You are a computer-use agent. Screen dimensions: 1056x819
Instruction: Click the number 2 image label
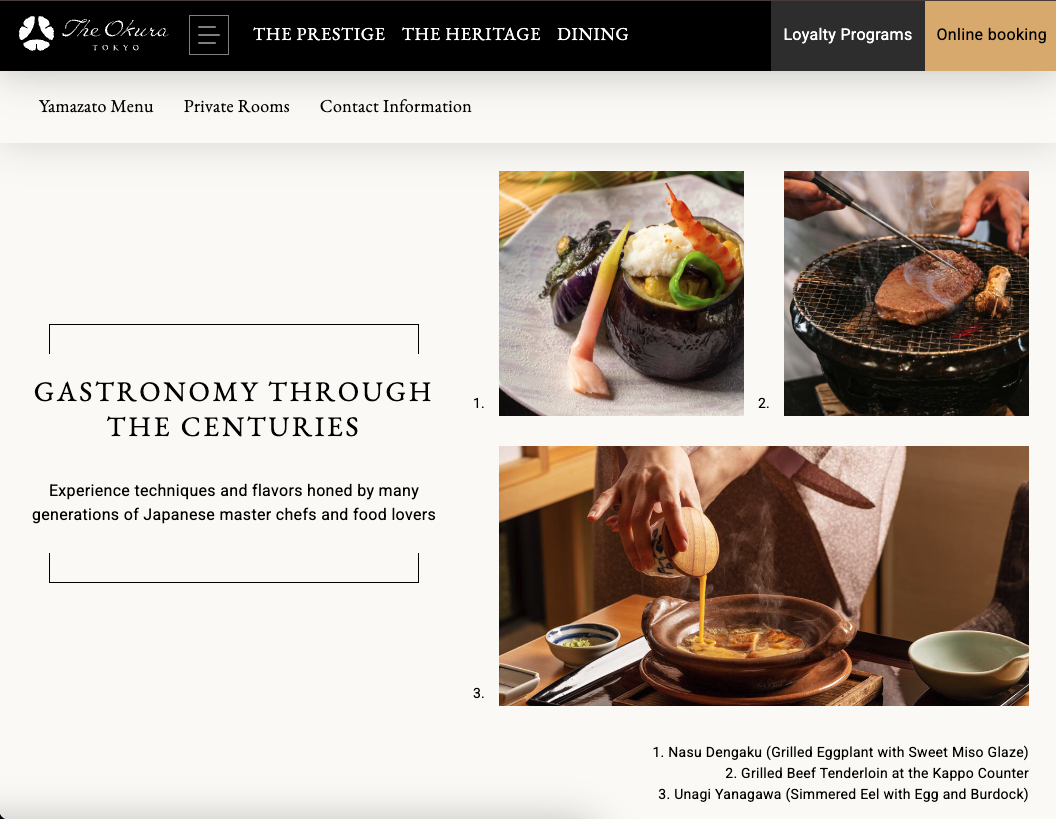pyautogui.click(x=763, y=403)
